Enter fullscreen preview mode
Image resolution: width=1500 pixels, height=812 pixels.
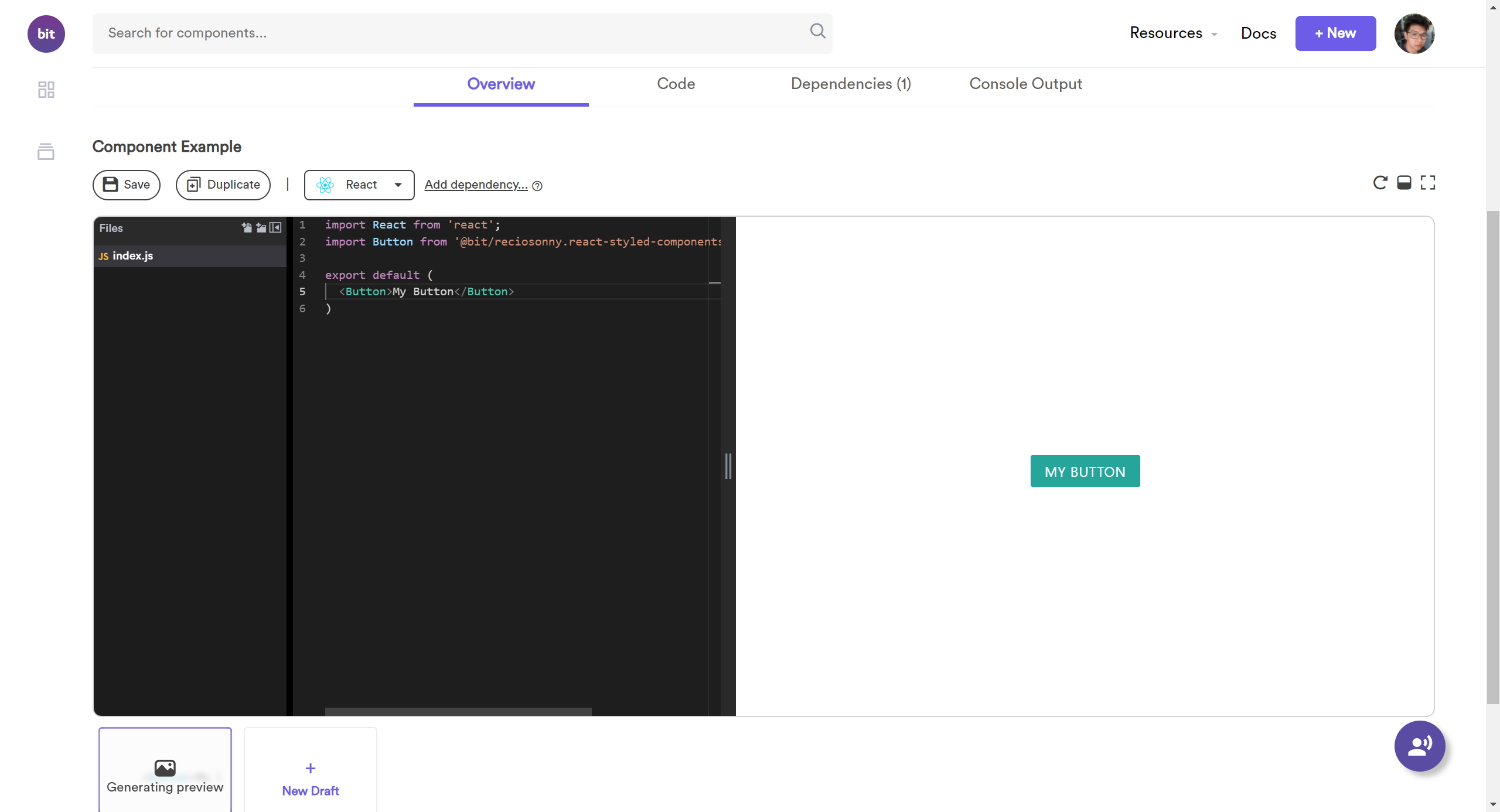1428,183
